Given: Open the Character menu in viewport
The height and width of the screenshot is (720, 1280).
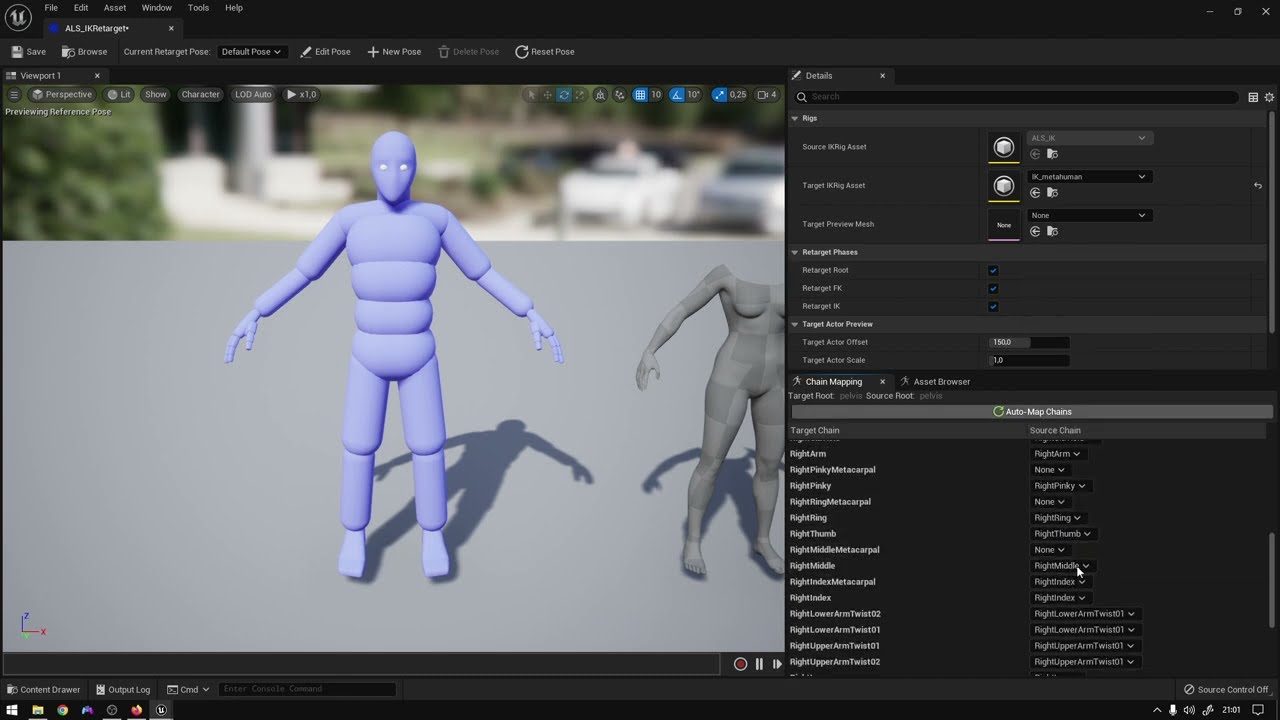Looking at the screenshot, I should 200,95.
